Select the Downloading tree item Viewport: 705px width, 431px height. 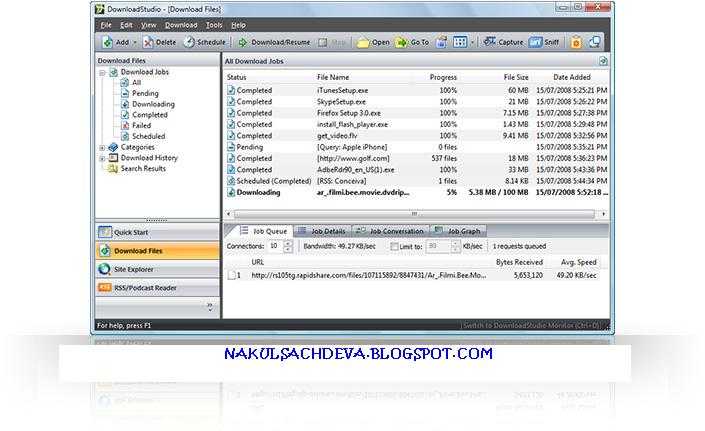(153, 104)
